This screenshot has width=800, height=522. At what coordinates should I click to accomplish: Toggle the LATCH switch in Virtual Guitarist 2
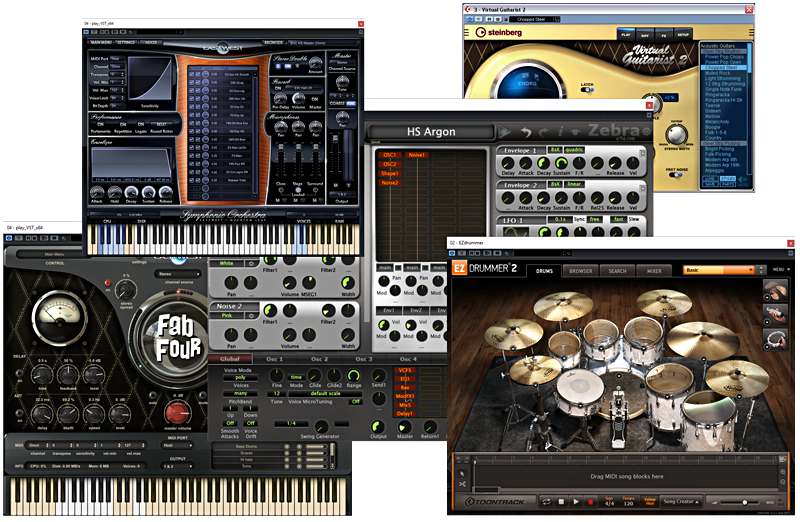click(587, 90)
